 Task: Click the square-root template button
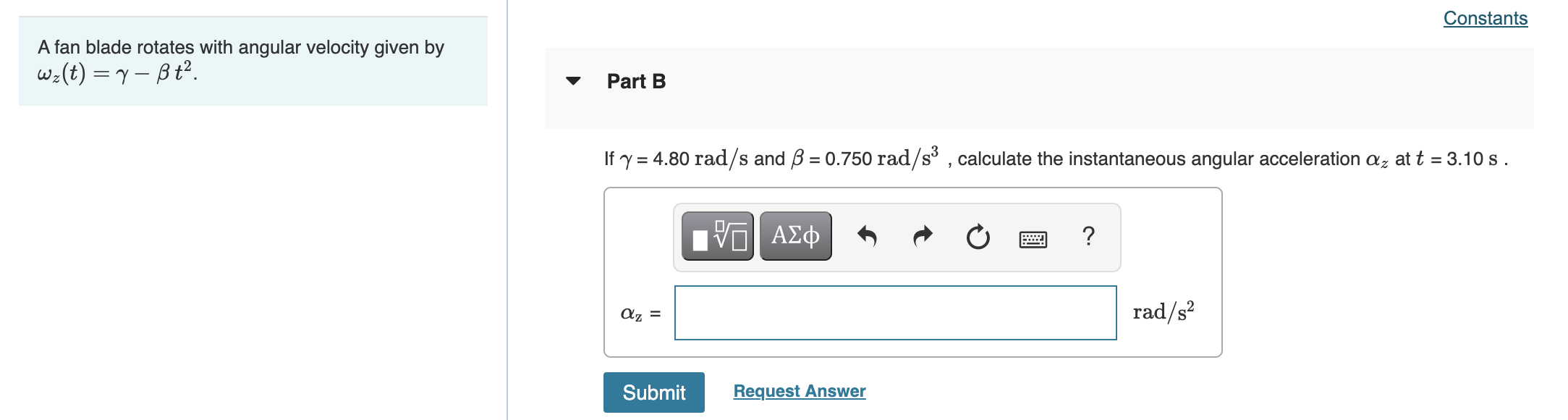717,235
